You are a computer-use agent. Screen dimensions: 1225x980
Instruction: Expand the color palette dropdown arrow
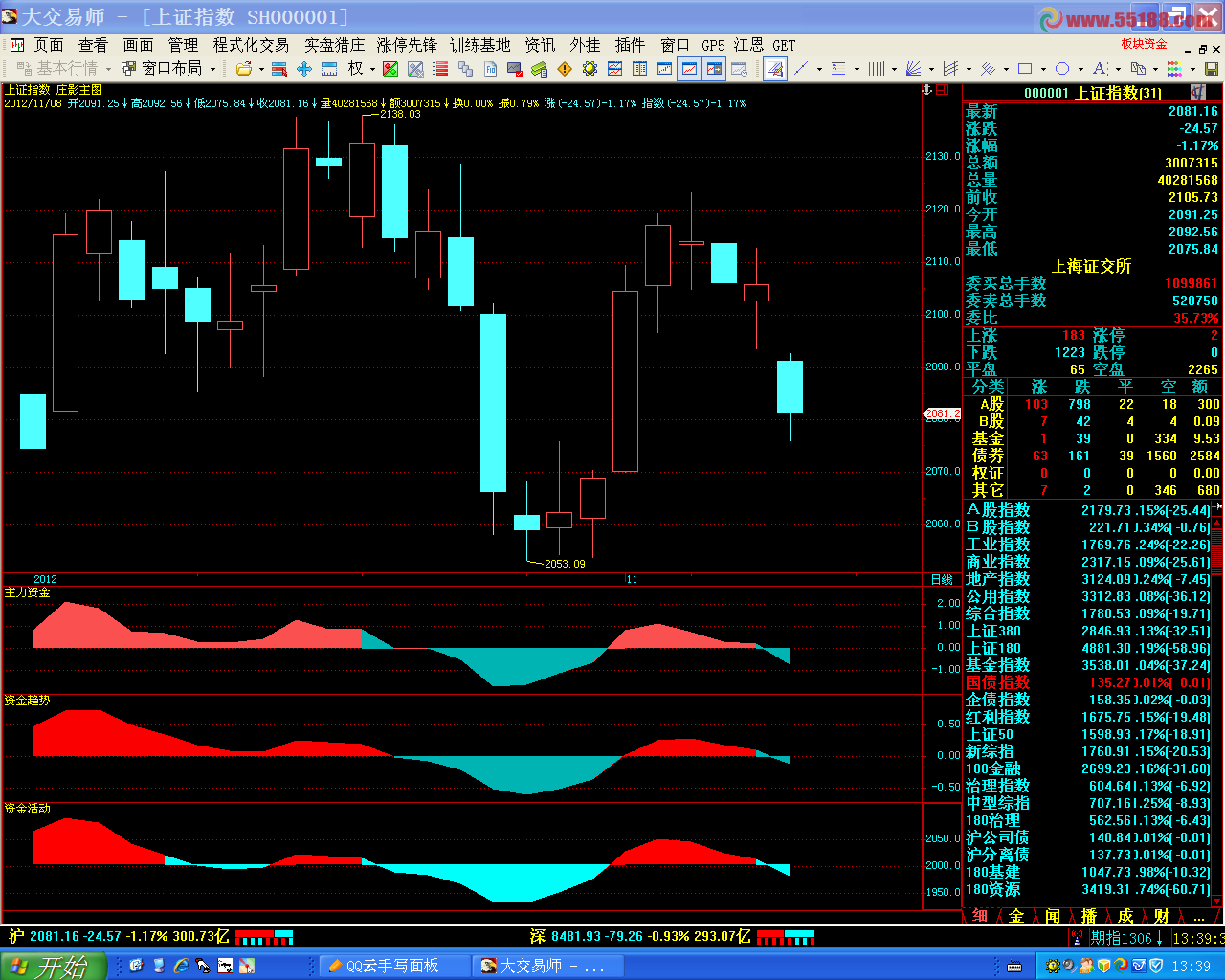point(1192,69)
